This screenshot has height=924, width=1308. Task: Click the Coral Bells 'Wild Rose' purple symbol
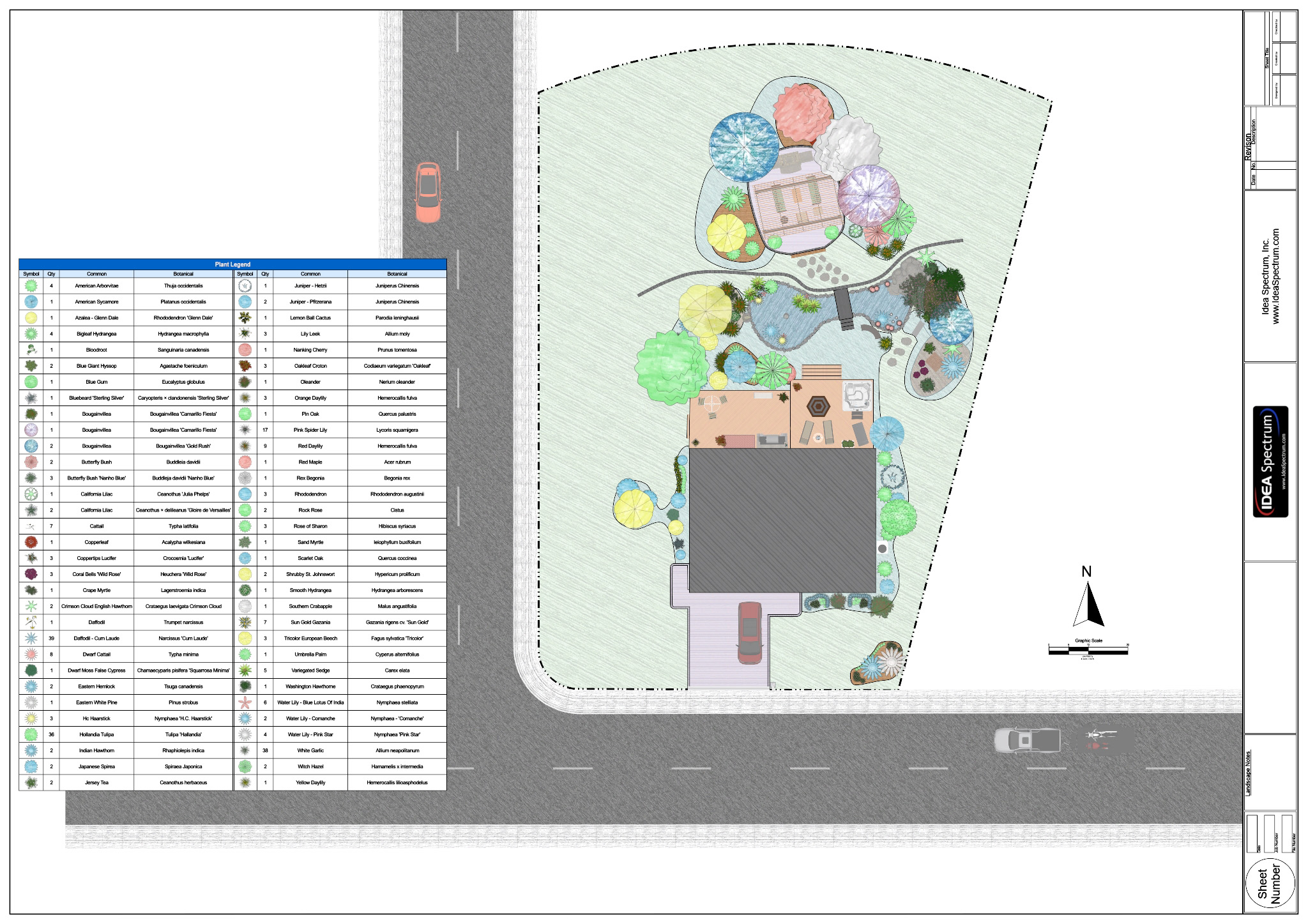31,574
